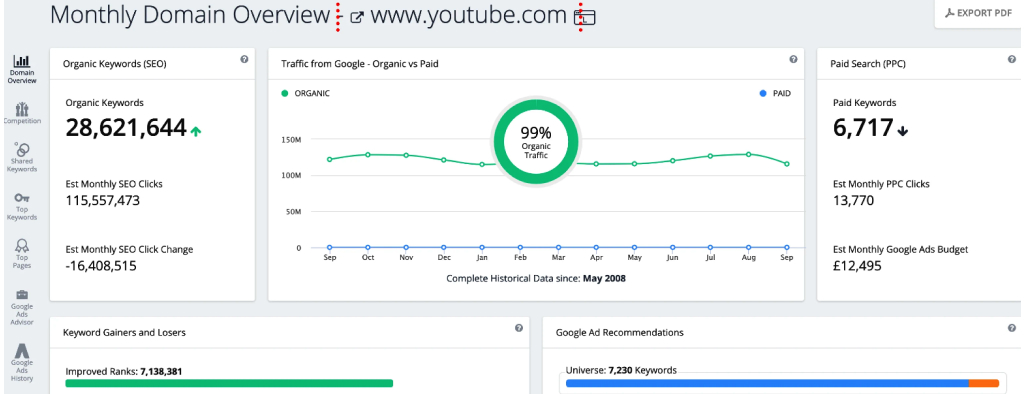This screenshot has width=1024, height=394.
Task: Click black down arrow beside paid keywords
Action: [903, 131]
